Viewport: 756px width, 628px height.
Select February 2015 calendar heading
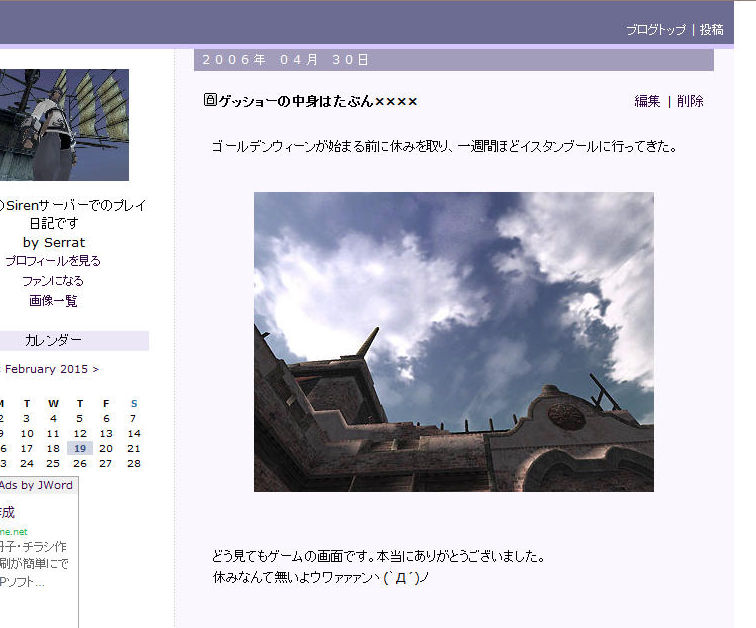[x=46, y=369]
